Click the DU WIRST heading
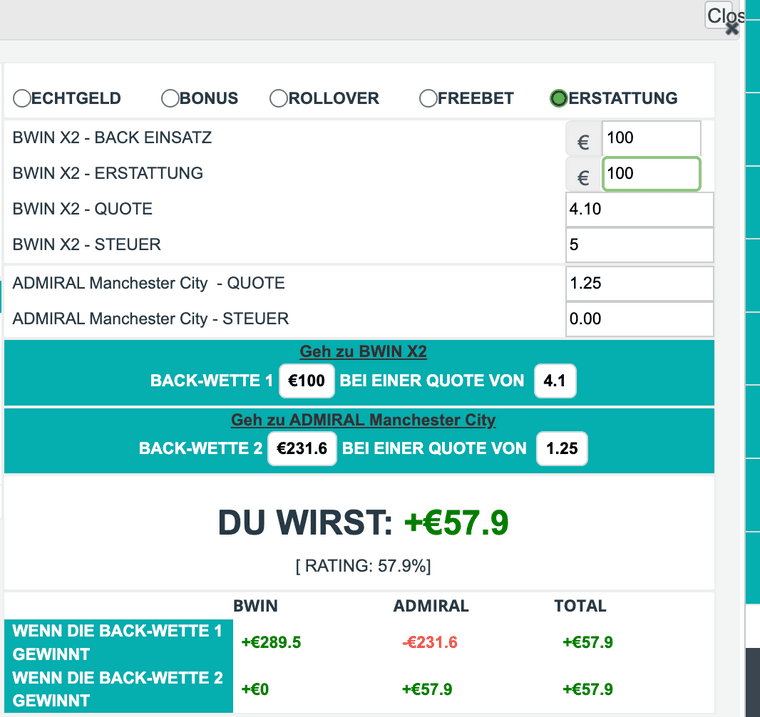Screen dimensions: 760x717 pyautogui.click(x=305, y=523)
